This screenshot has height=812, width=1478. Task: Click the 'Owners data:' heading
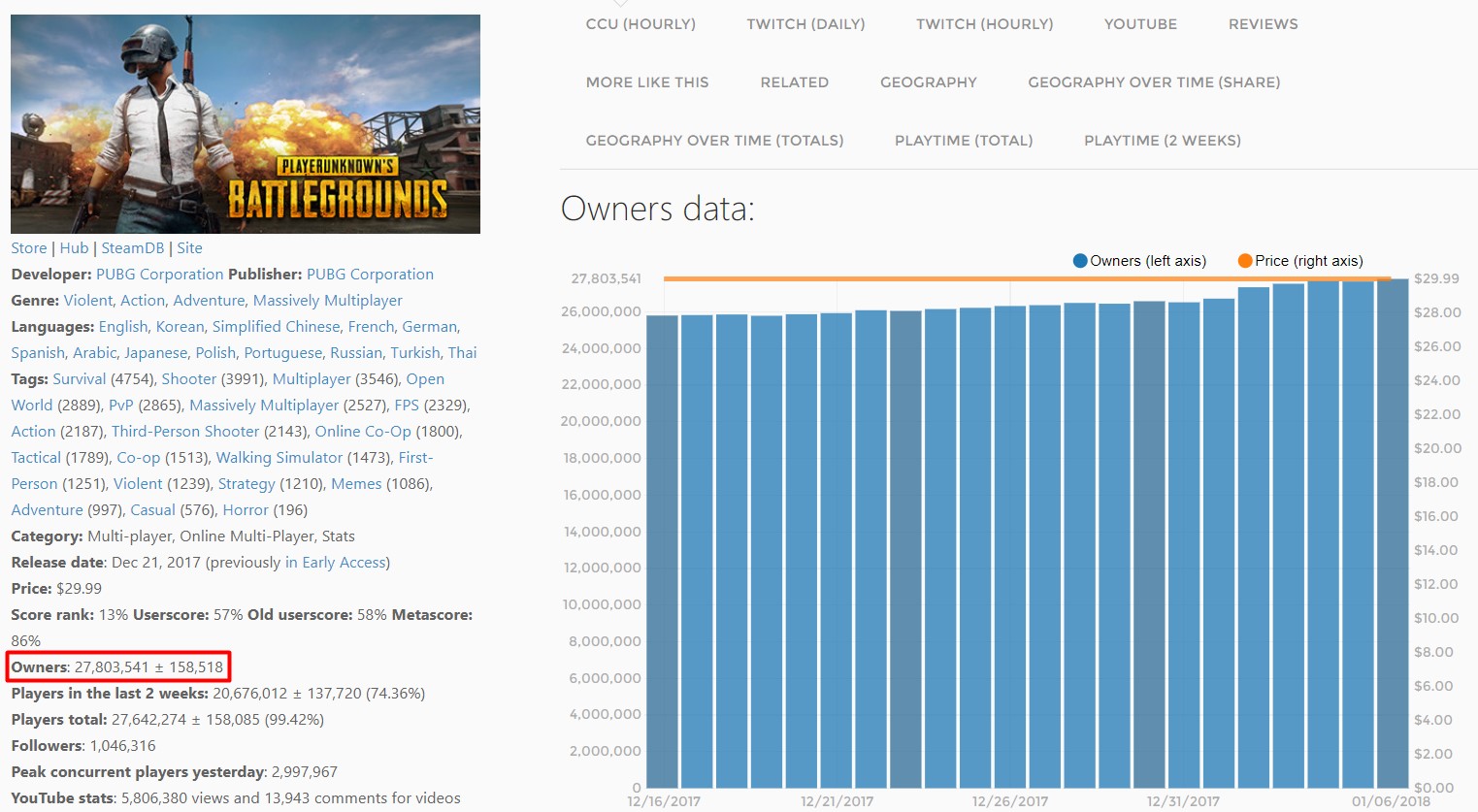(x=658, y=210)
